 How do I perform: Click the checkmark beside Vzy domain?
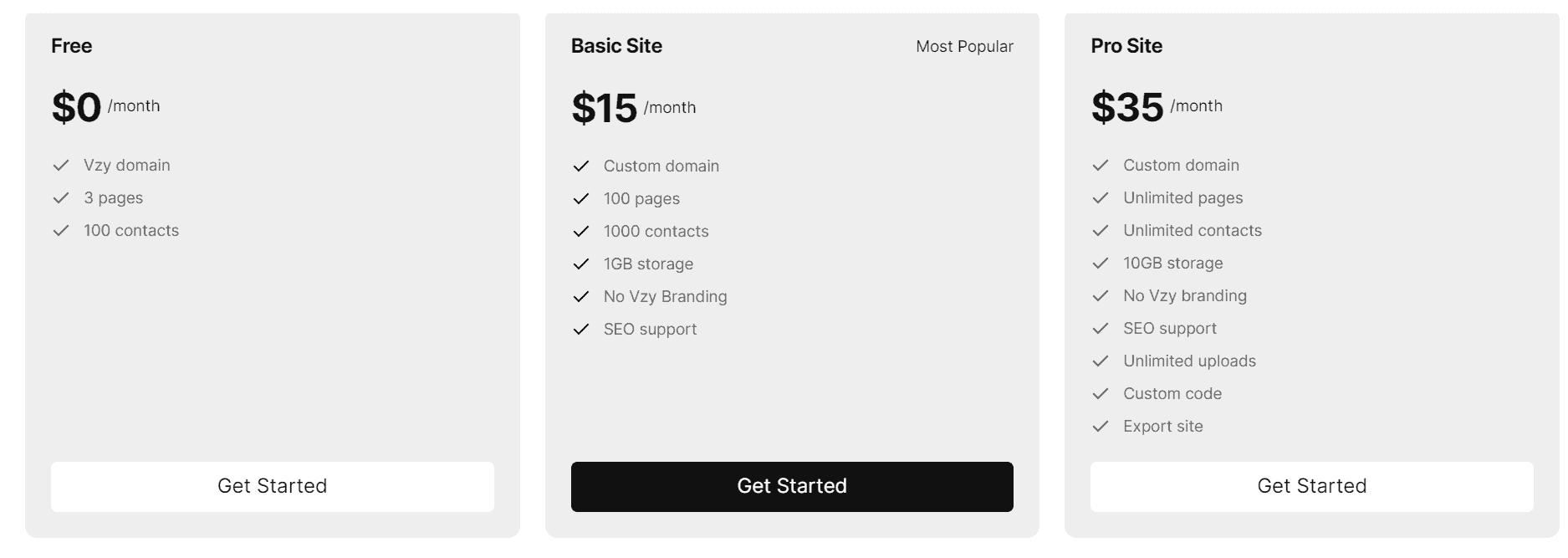tap(61, 165)
